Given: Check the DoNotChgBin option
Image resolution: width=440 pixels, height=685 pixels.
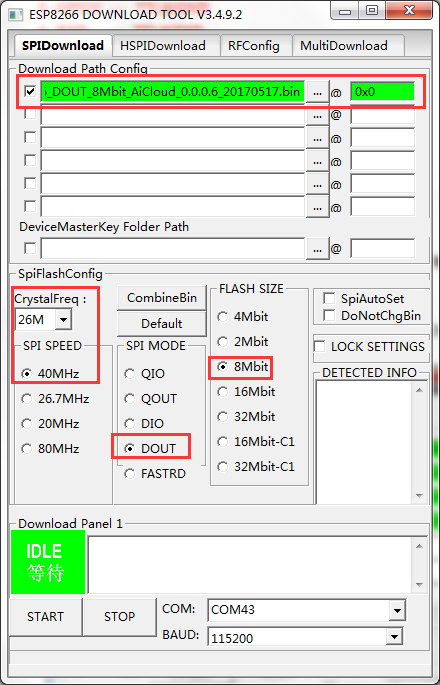Looking at the screenshot, I should coord(329,315).
